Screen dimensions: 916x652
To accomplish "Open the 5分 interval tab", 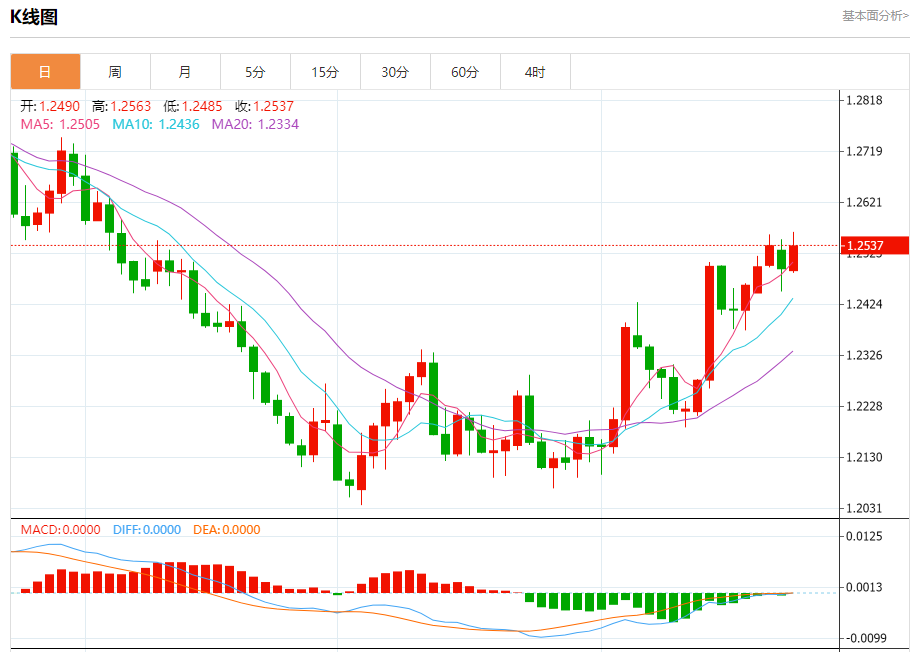I will point(255,72).
